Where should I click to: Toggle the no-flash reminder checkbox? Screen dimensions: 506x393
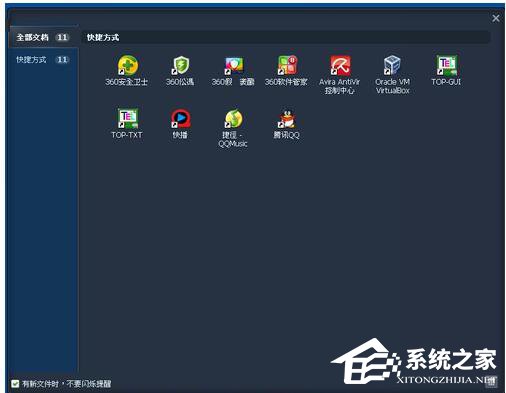[x=15, y=384]
